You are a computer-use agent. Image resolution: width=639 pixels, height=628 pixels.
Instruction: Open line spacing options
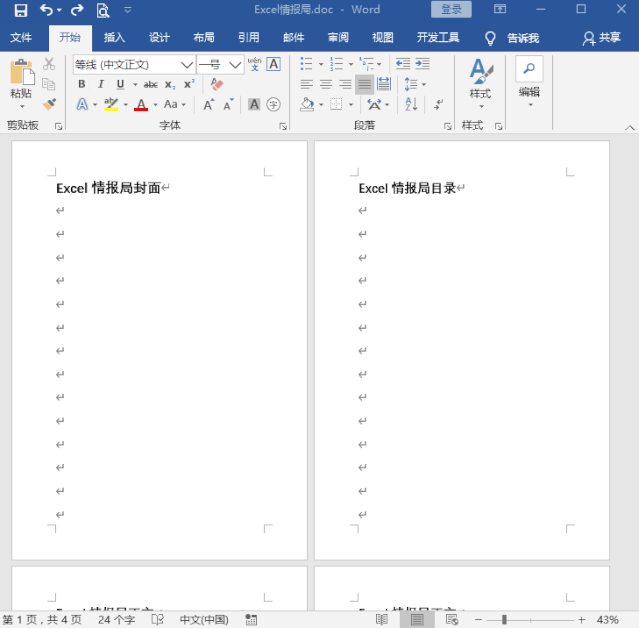(x=414, y=84)
